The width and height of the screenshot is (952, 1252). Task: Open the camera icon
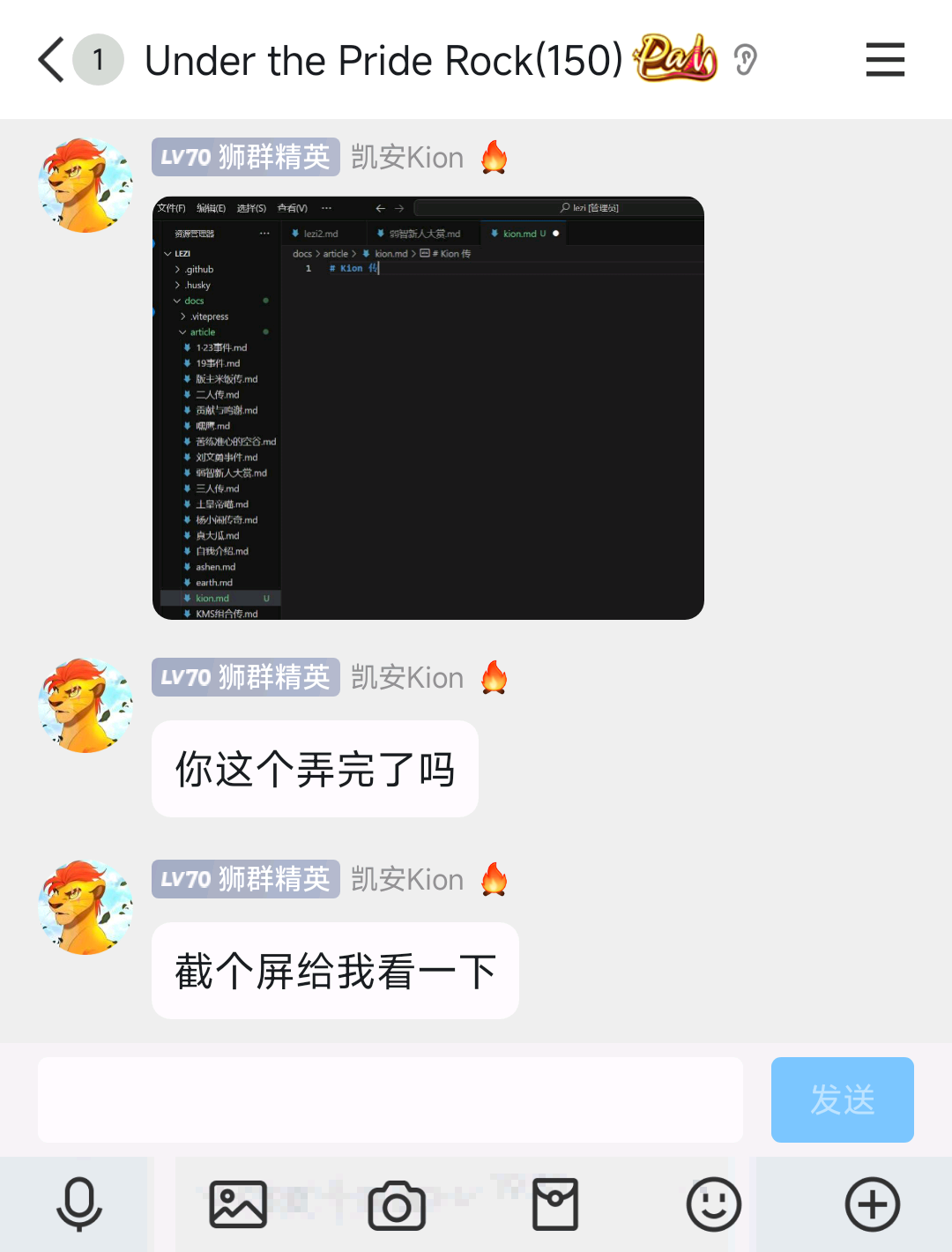(397, 1204)
